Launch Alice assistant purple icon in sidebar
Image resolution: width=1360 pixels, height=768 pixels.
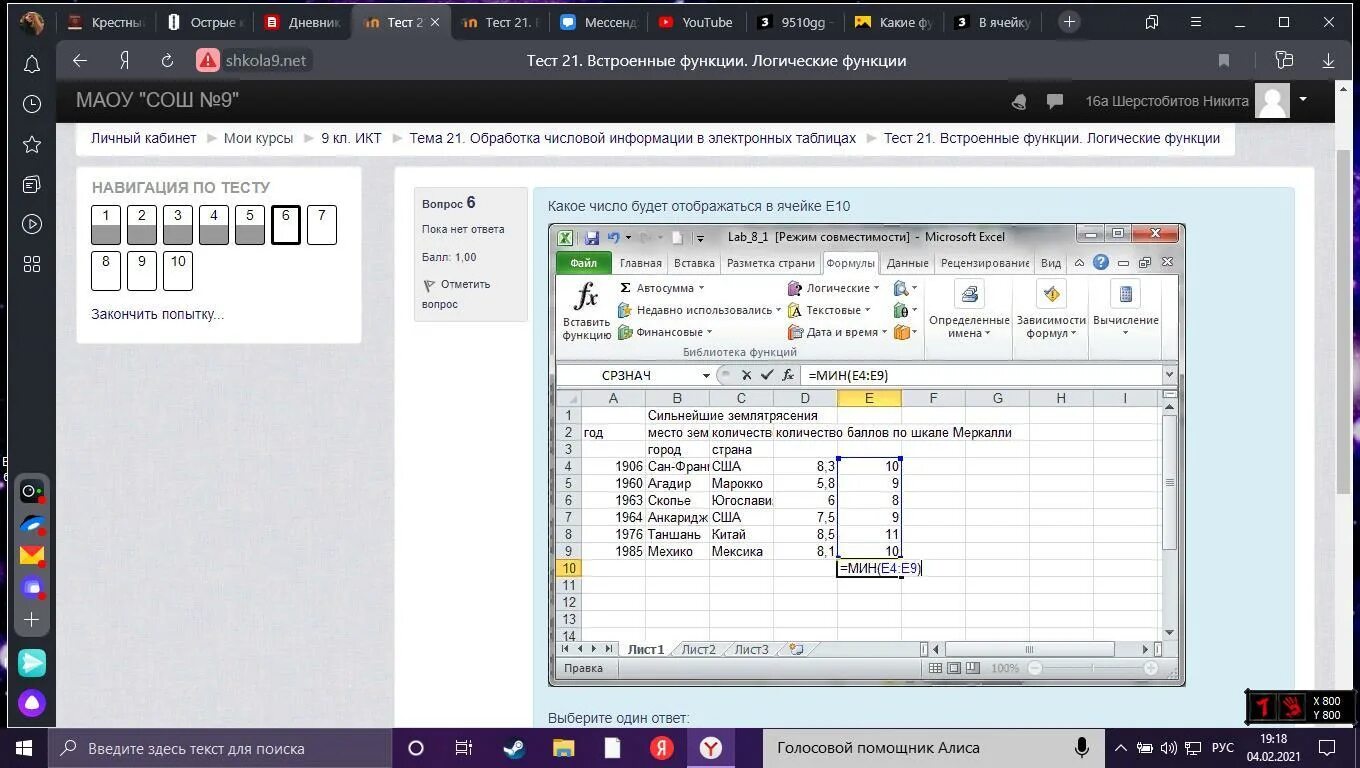[31, 703]
